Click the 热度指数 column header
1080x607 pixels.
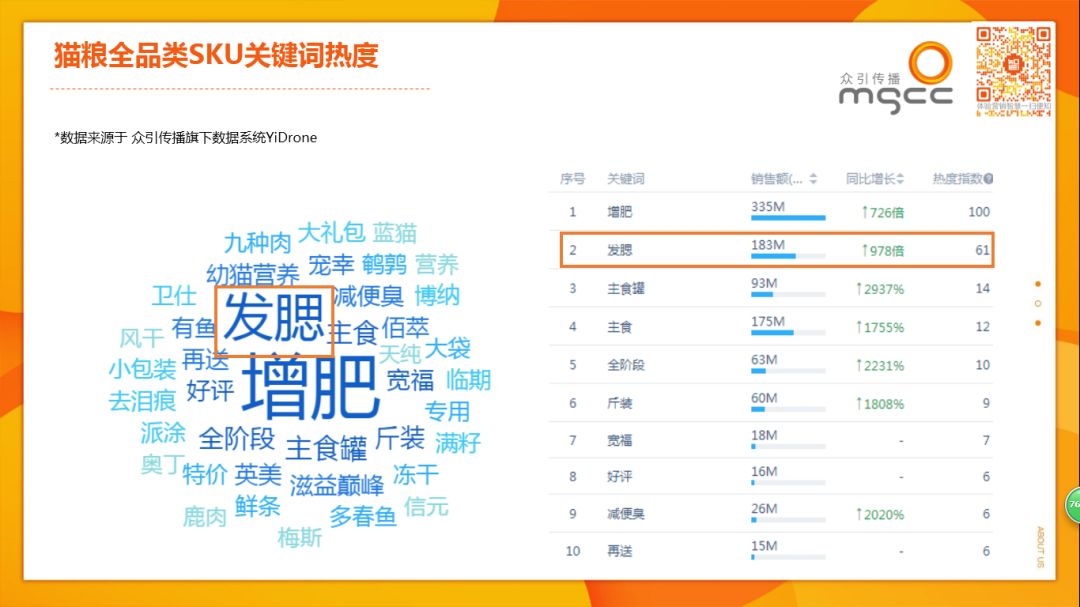pyautogui.click(x=957, y=179)
